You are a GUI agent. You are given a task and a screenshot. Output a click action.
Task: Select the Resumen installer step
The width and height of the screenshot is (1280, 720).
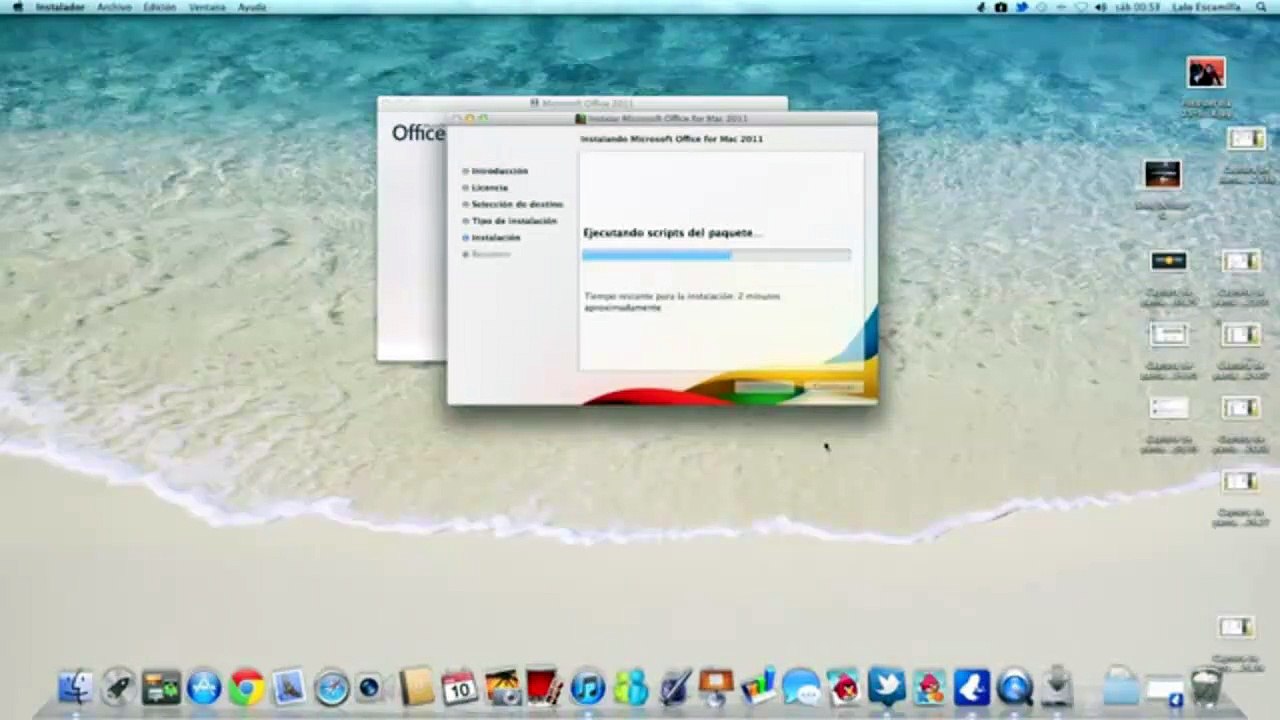click(490, 254)
